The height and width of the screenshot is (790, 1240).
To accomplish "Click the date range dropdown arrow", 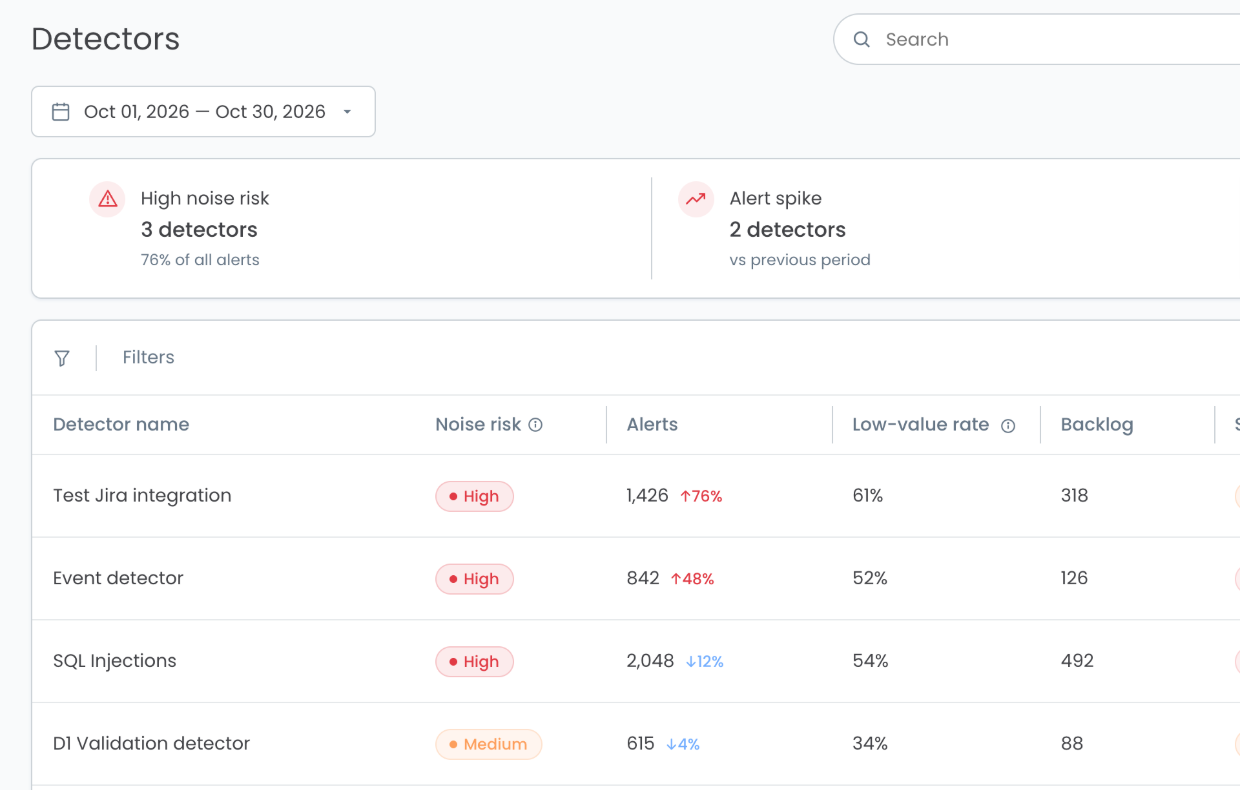I will (x=347, y=112).
